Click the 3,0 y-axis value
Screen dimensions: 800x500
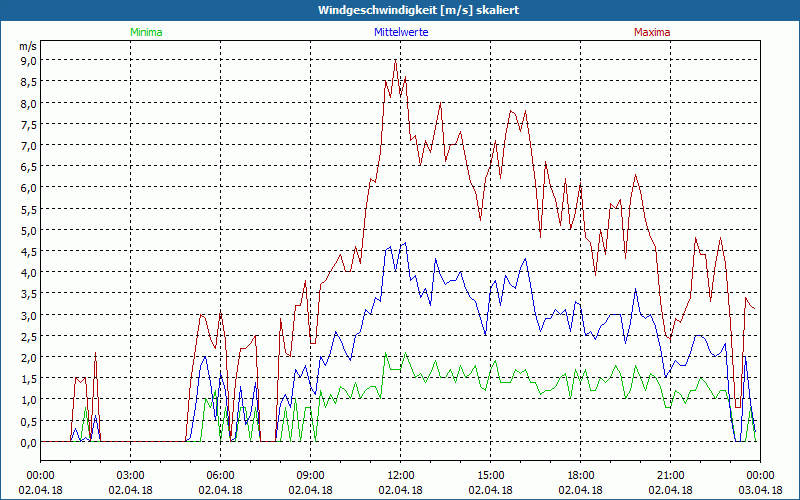pyautogui.click(x=28, y=315)
